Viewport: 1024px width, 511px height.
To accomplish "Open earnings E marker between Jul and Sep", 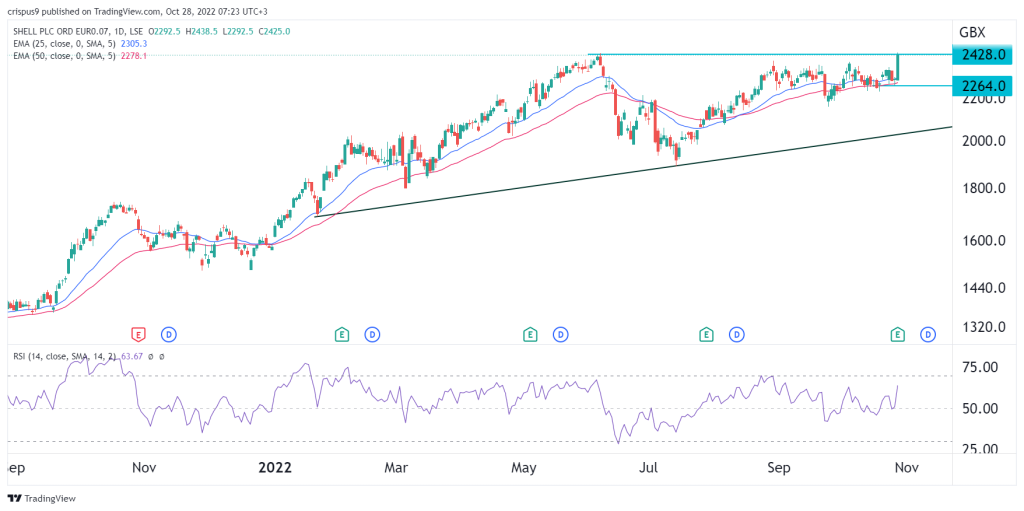I will coord(707,335).
